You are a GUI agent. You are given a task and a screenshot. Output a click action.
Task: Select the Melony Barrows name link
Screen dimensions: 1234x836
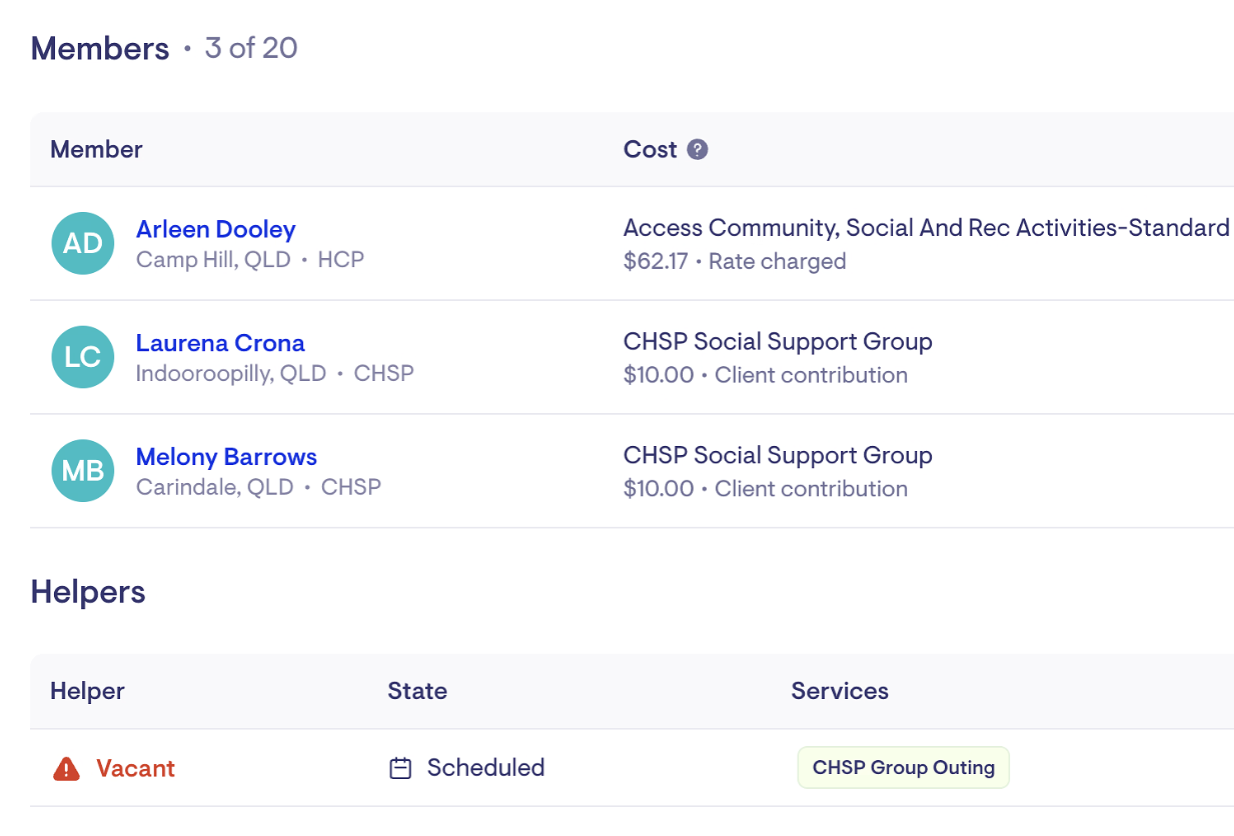tap(226, 457)
